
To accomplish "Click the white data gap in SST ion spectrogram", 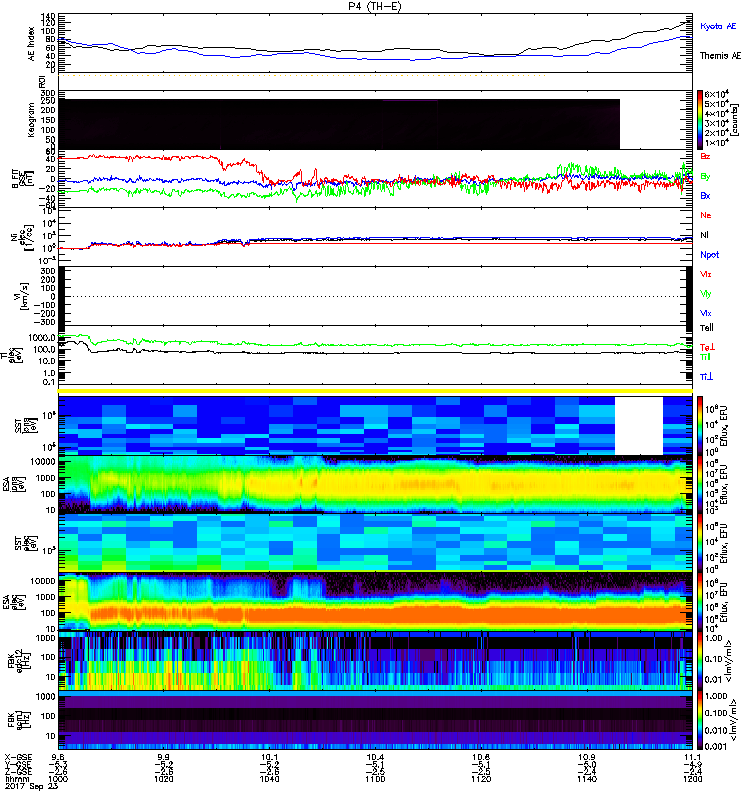I will click(x=639, y=426).
